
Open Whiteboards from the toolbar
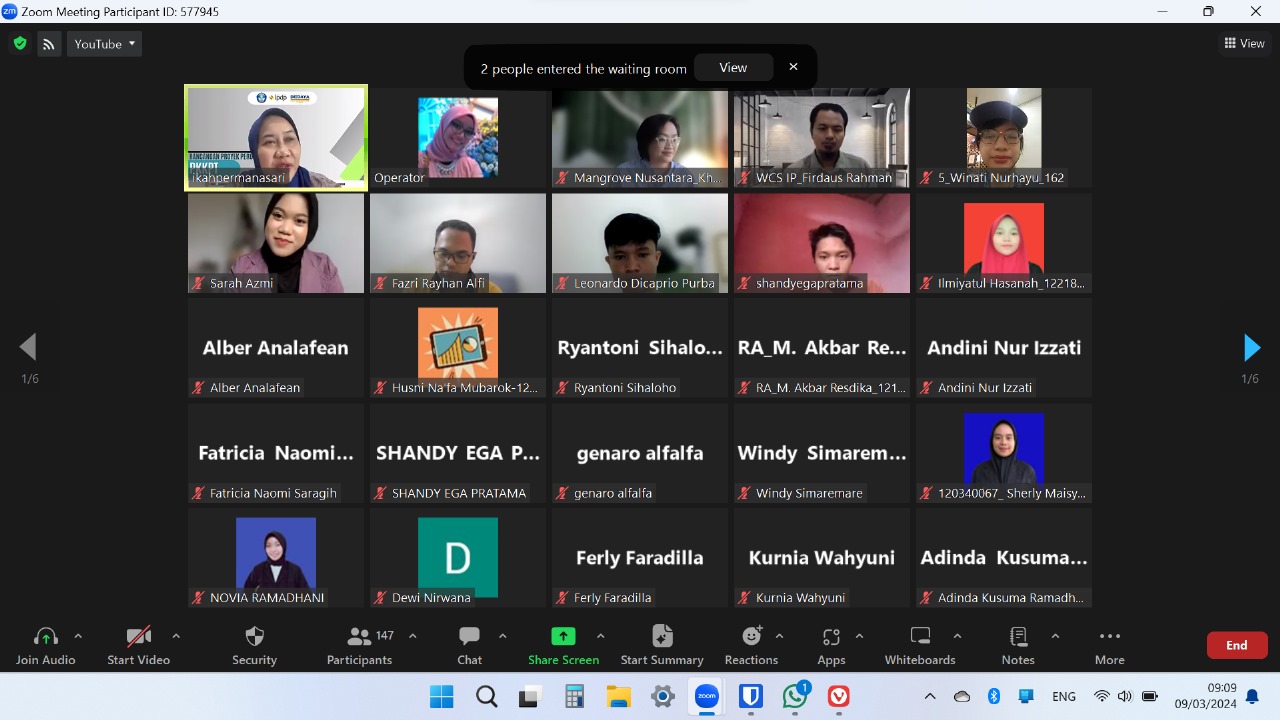click(x=920, y=645)
